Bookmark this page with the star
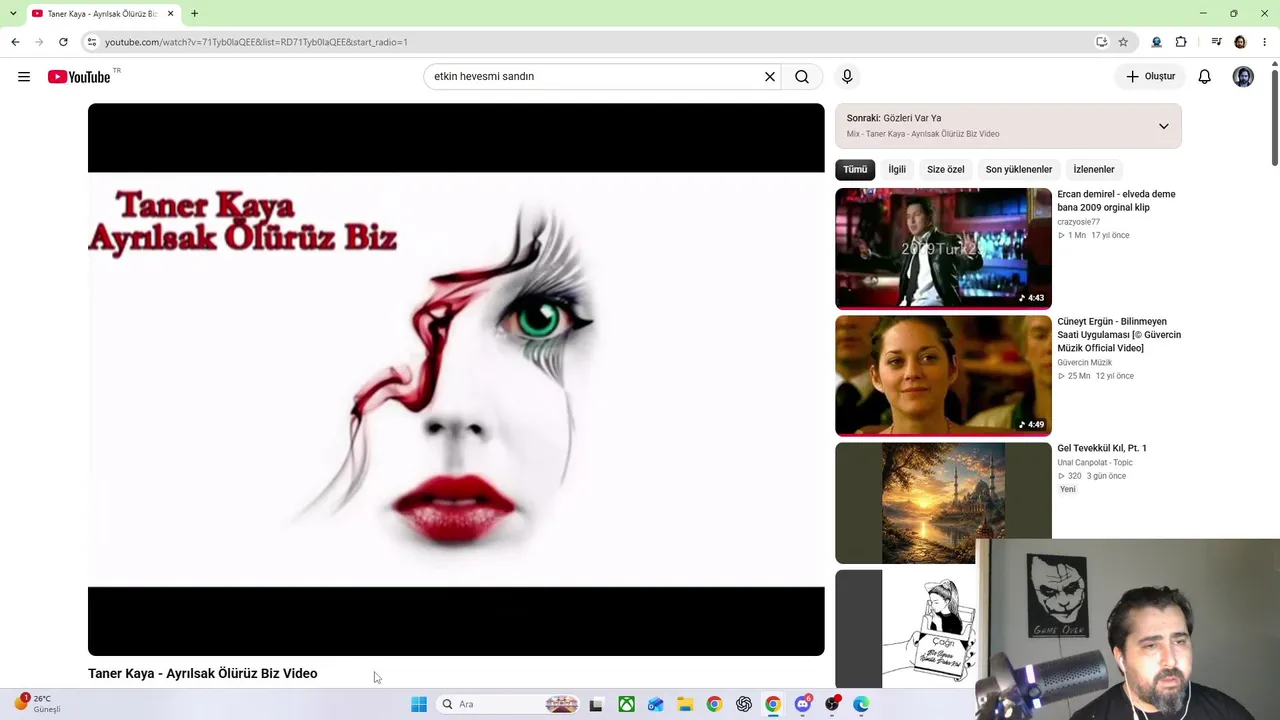This screenshot has width=1280, height=720. [x=1123, y=42]
